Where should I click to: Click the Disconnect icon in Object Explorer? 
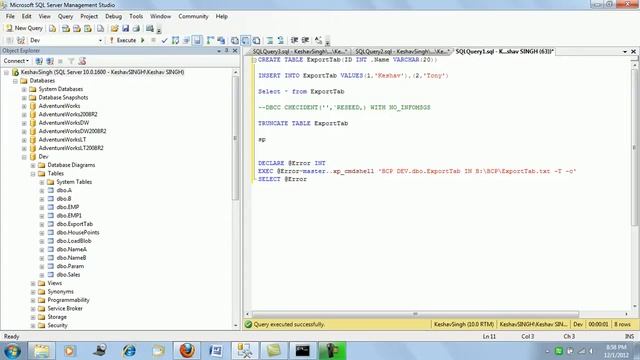click(x=50, y=61)
